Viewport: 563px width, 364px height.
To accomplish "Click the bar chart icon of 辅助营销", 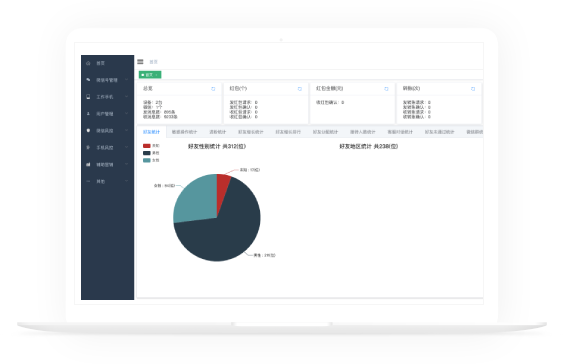I will tap(88, 164).
